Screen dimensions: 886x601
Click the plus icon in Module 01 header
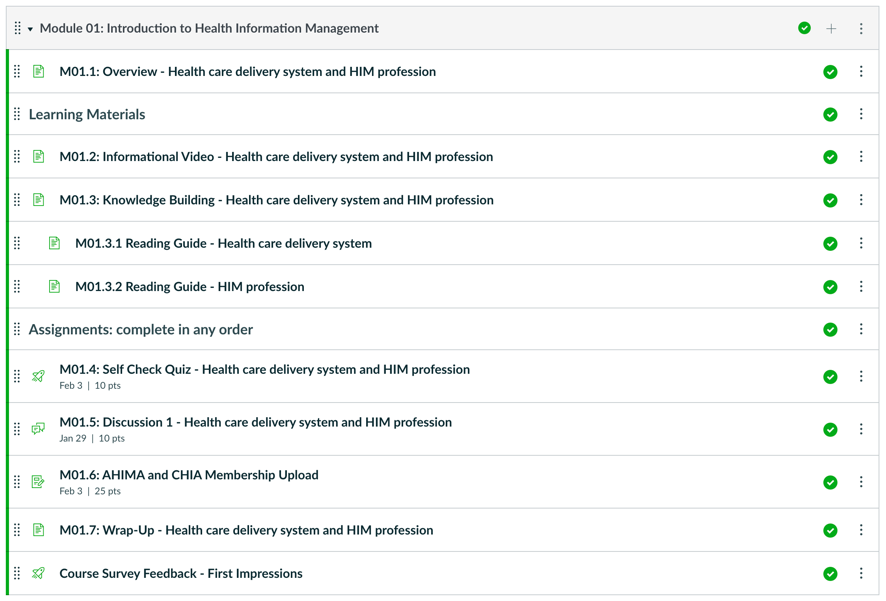pyautogui.click(x=831, y=29)
